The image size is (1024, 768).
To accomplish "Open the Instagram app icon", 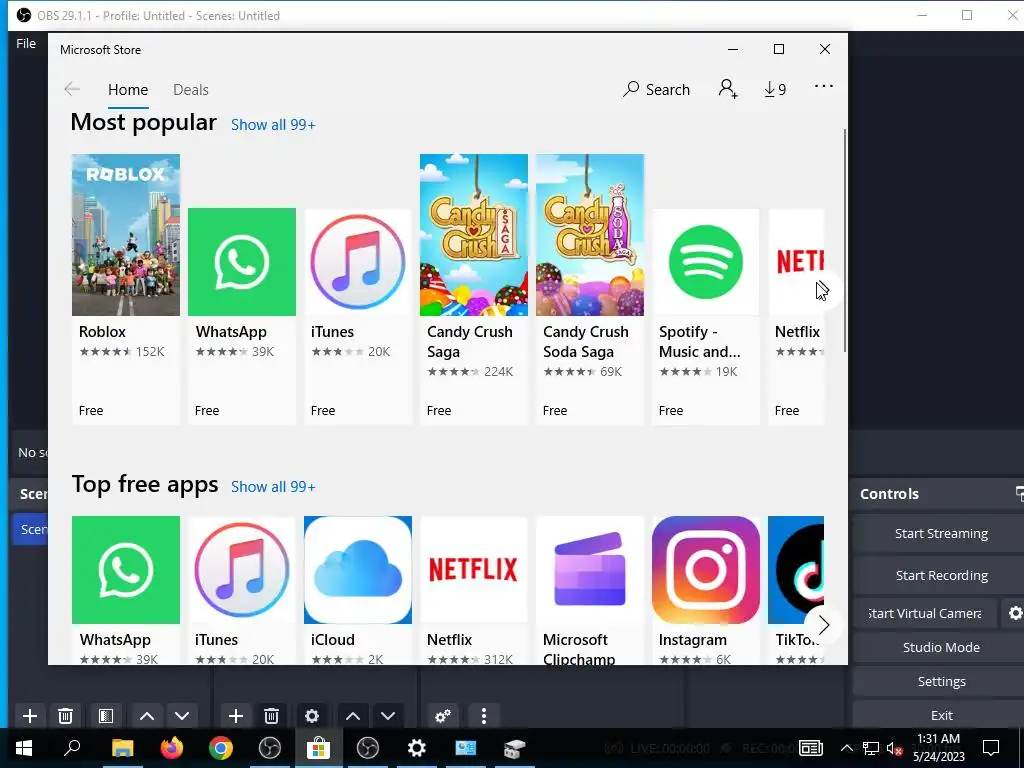I will click(705, 569).
